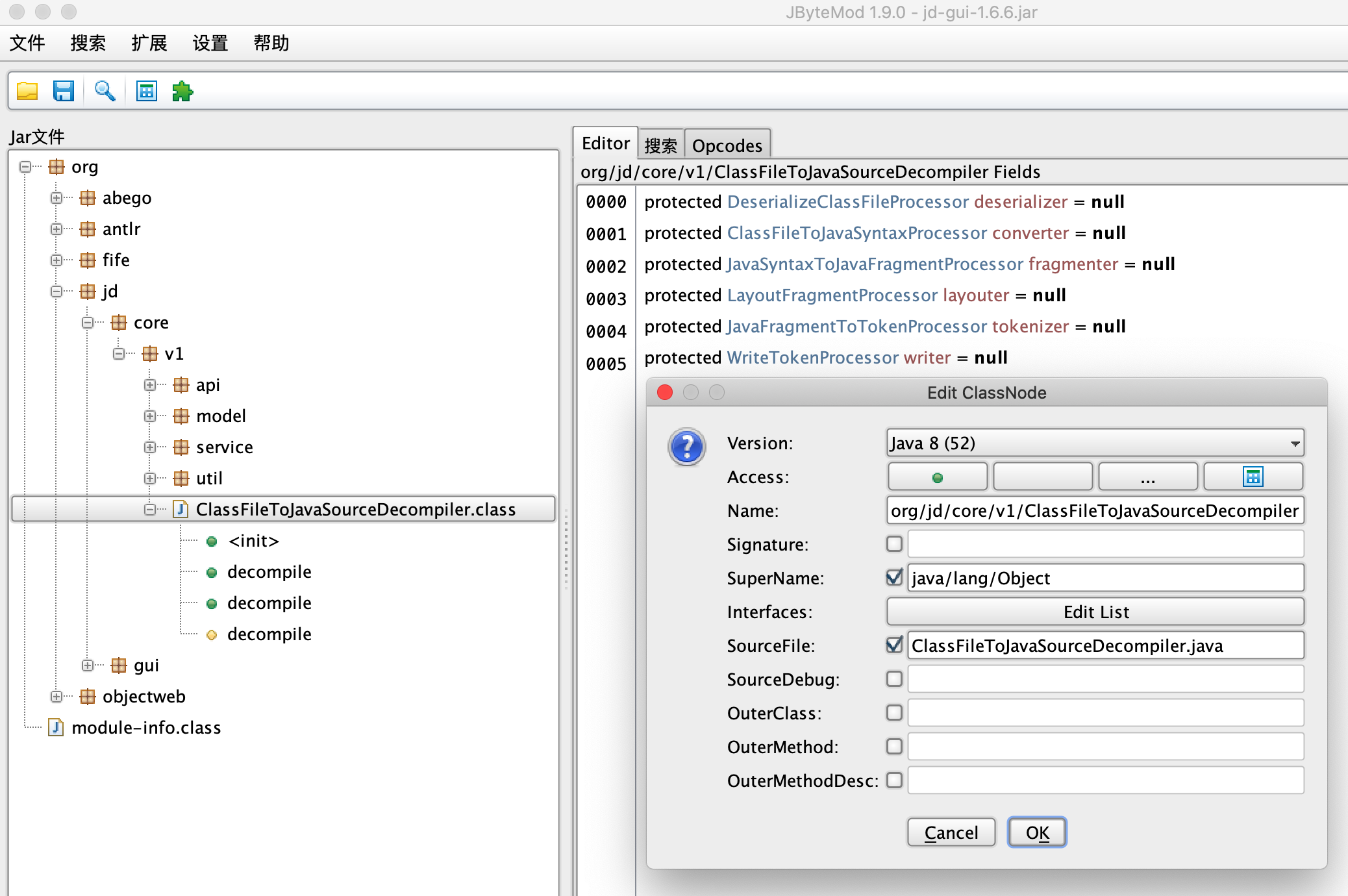Enable the Signature checkbox
This screenshot has width=1348, height=896.
click(894, 544)
